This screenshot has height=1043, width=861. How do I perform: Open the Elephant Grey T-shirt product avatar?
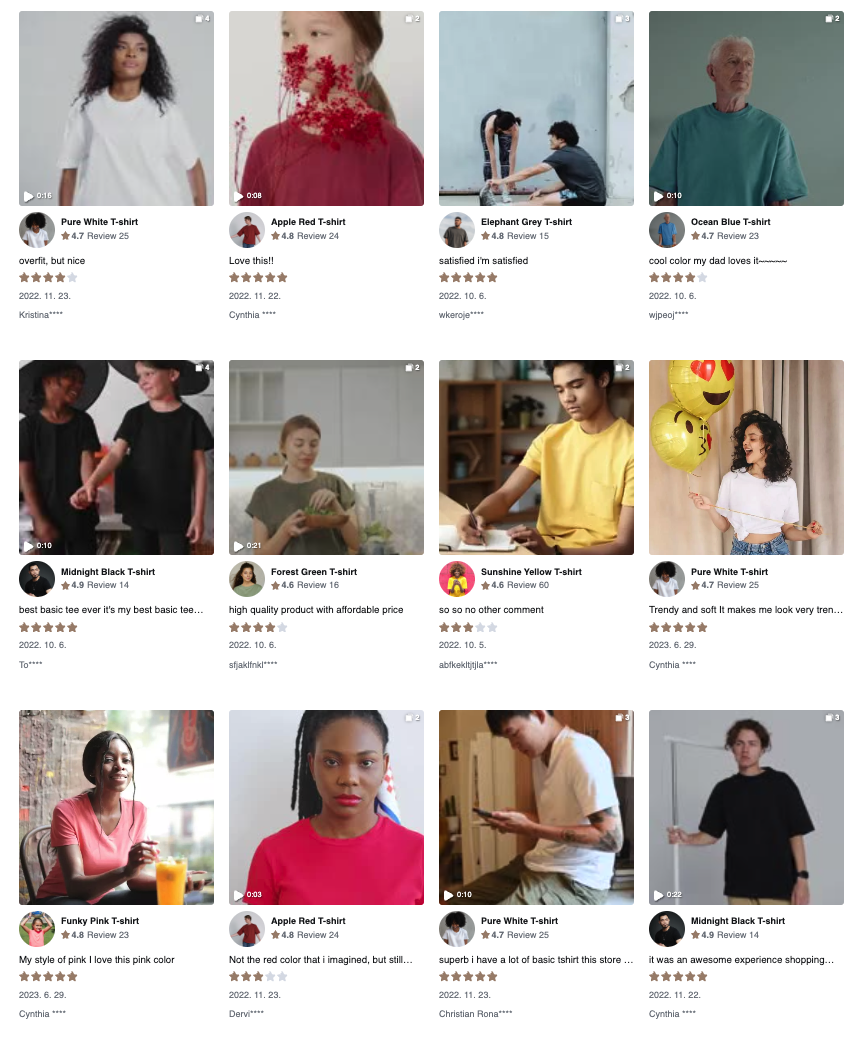[x=456, y=230]
